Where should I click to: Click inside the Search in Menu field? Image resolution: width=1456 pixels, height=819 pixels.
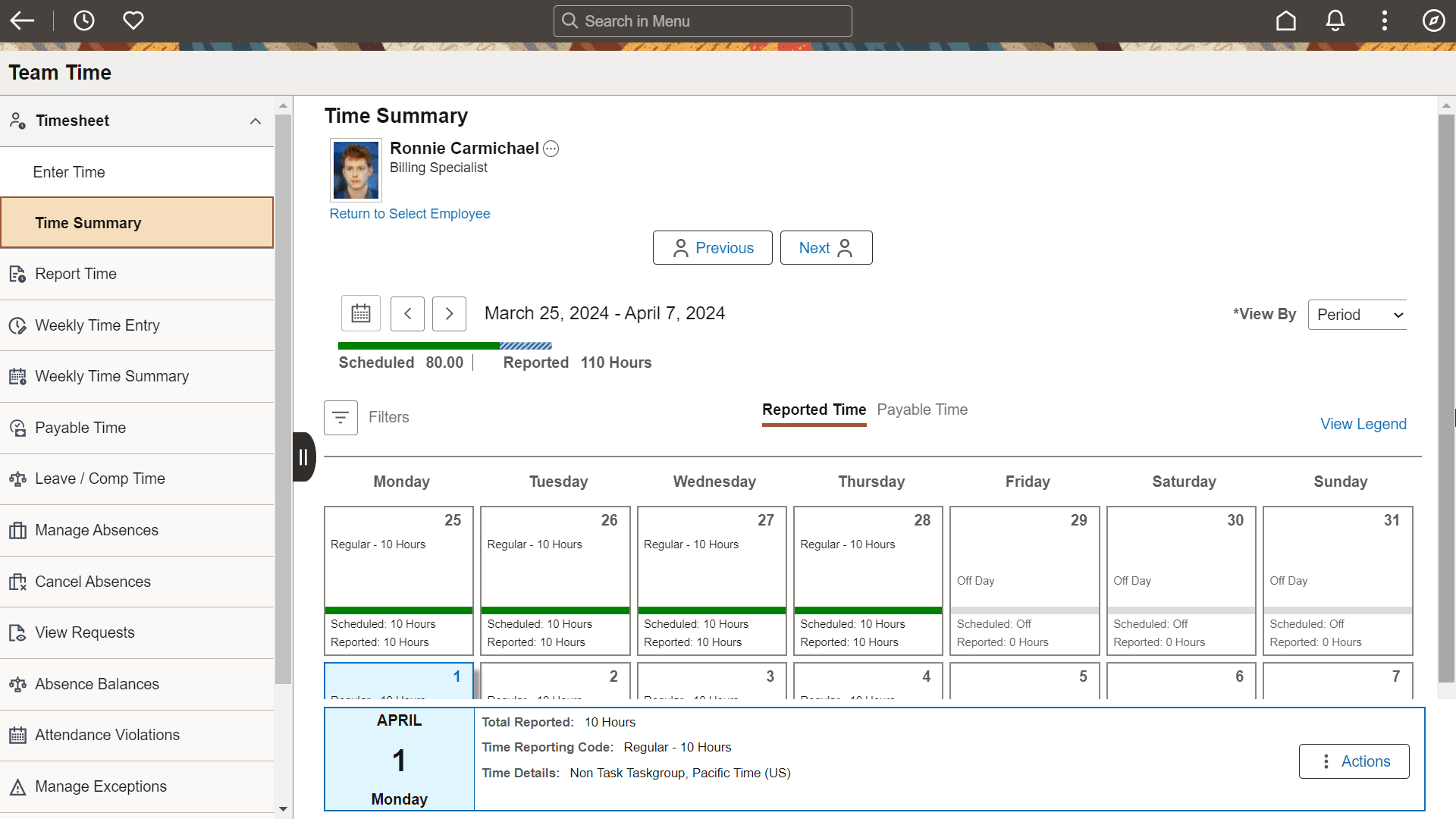(702, 20)
